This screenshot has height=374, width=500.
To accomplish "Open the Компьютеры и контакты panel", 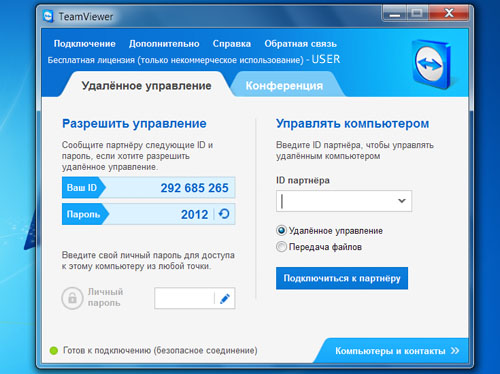I will click(390, 351).
